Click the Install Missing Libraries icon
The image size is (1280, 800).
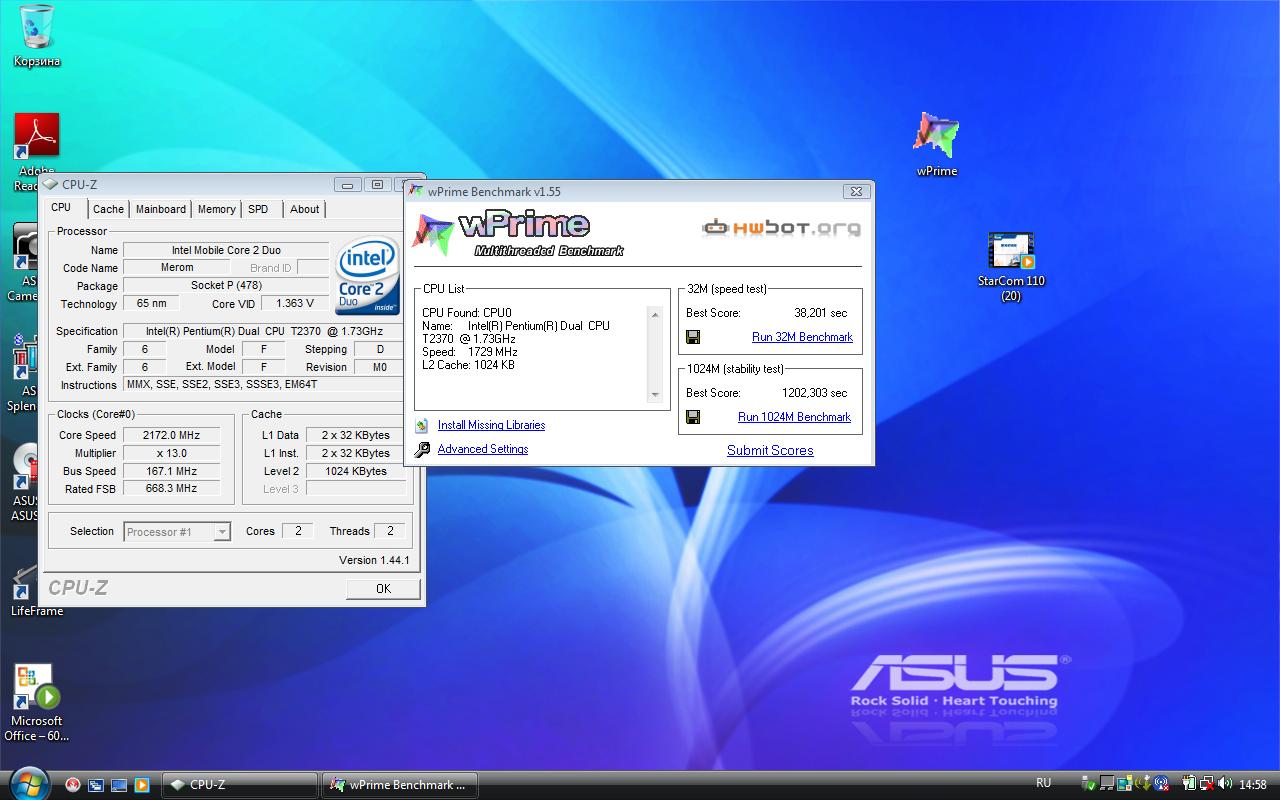point(422,425)
